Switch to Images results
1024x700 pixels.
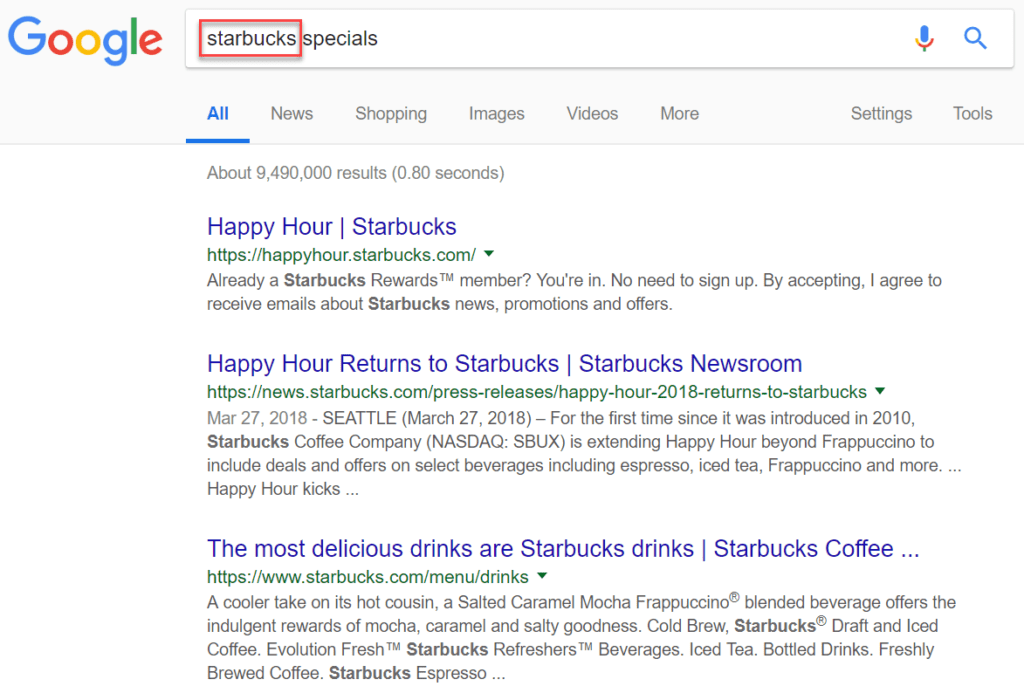(496, 114)
